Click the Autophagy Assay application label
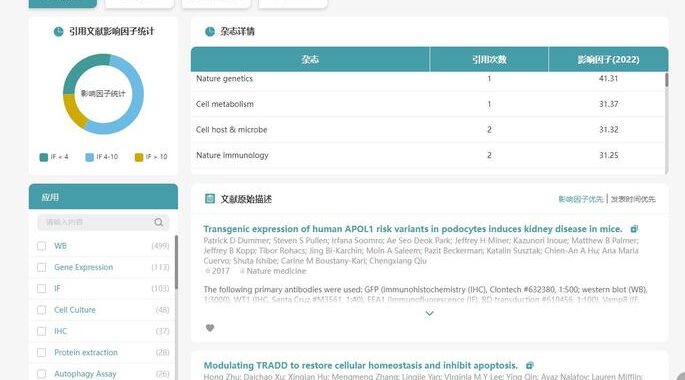Viewport: 685px width, 380px height. click(x=85, y=374)
